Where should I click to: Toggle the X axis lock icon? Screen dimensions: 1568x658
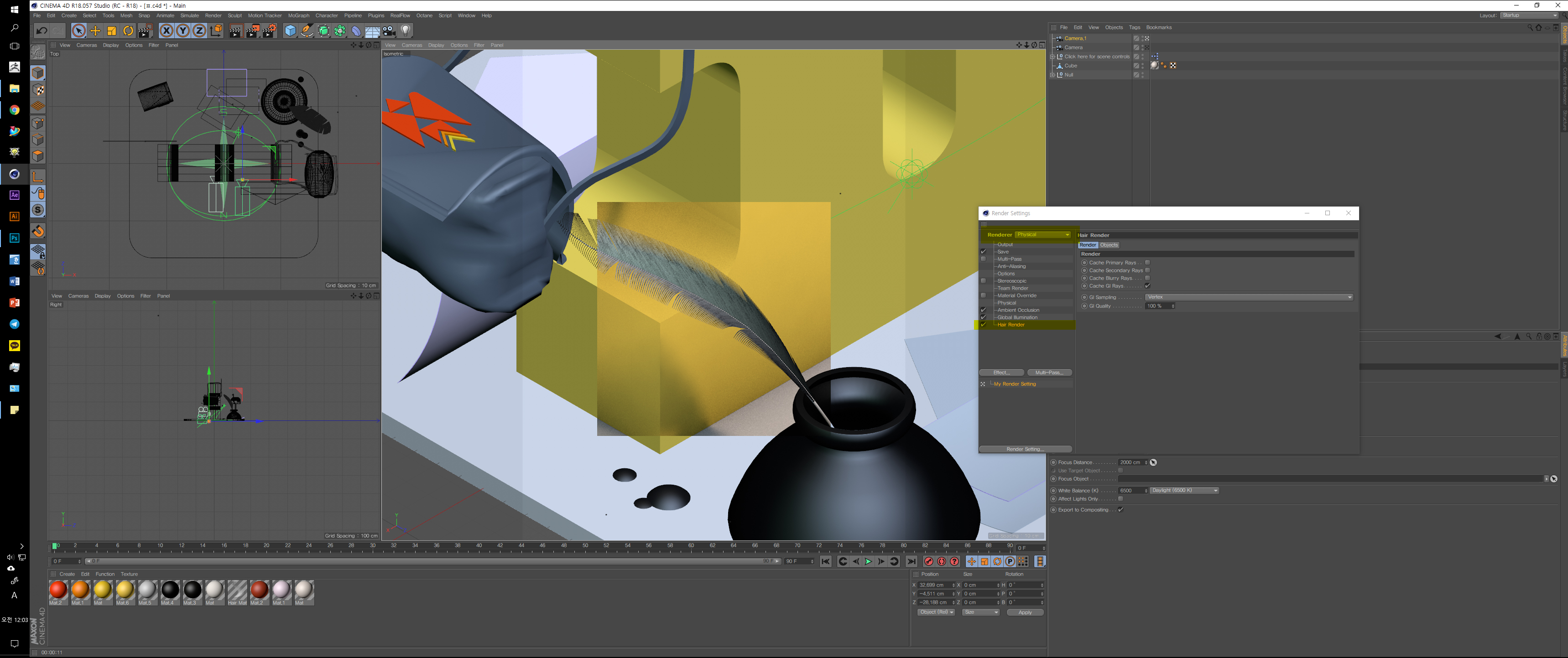166,31
